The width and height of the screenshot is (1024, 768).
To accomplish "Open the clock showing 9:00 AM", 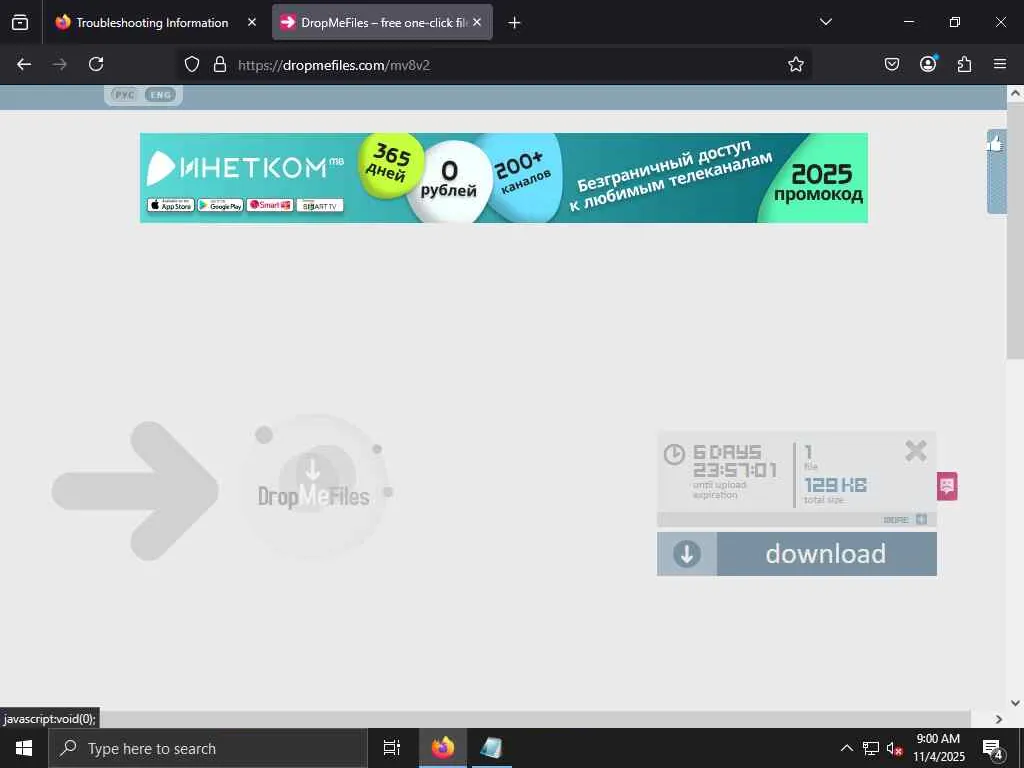I will (x=938, y=748).
